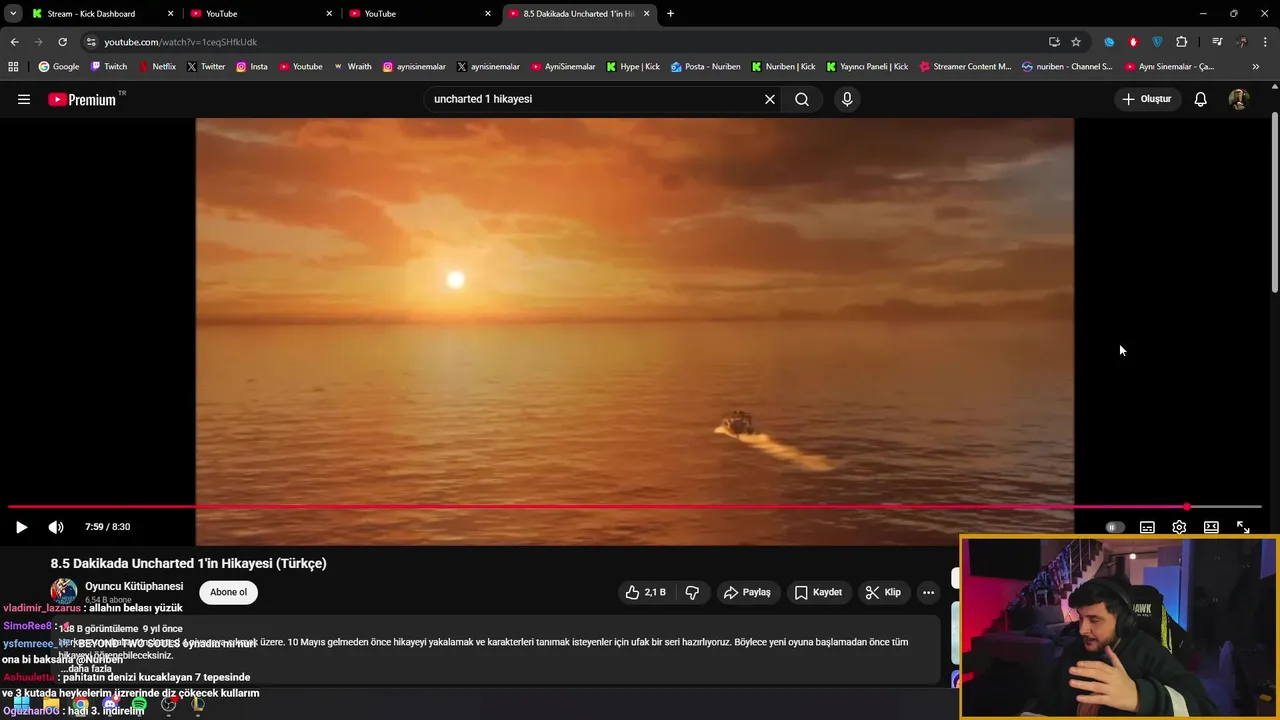Image resolution: width=1280 pixels, height=720 pixels.
Task: Close the Stream - Kick Dashboard tab
Action: click(171, 14)
